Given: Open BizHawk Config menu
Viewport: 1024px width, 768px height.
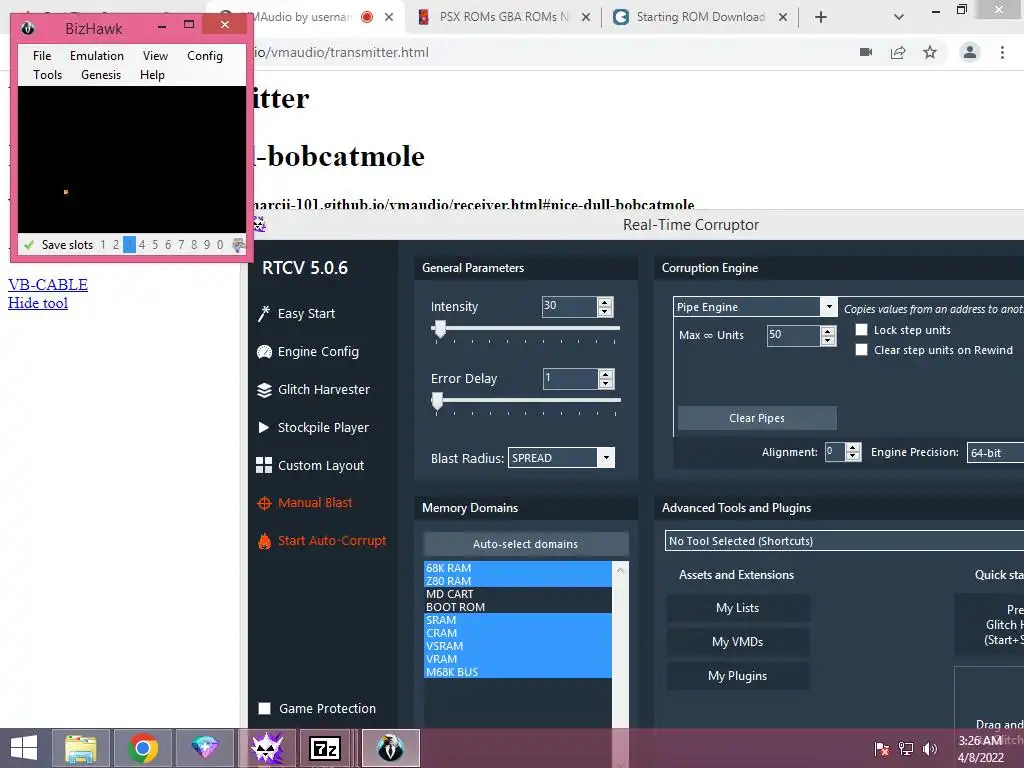Looking at the screenshot, I should tap(204, 56).
